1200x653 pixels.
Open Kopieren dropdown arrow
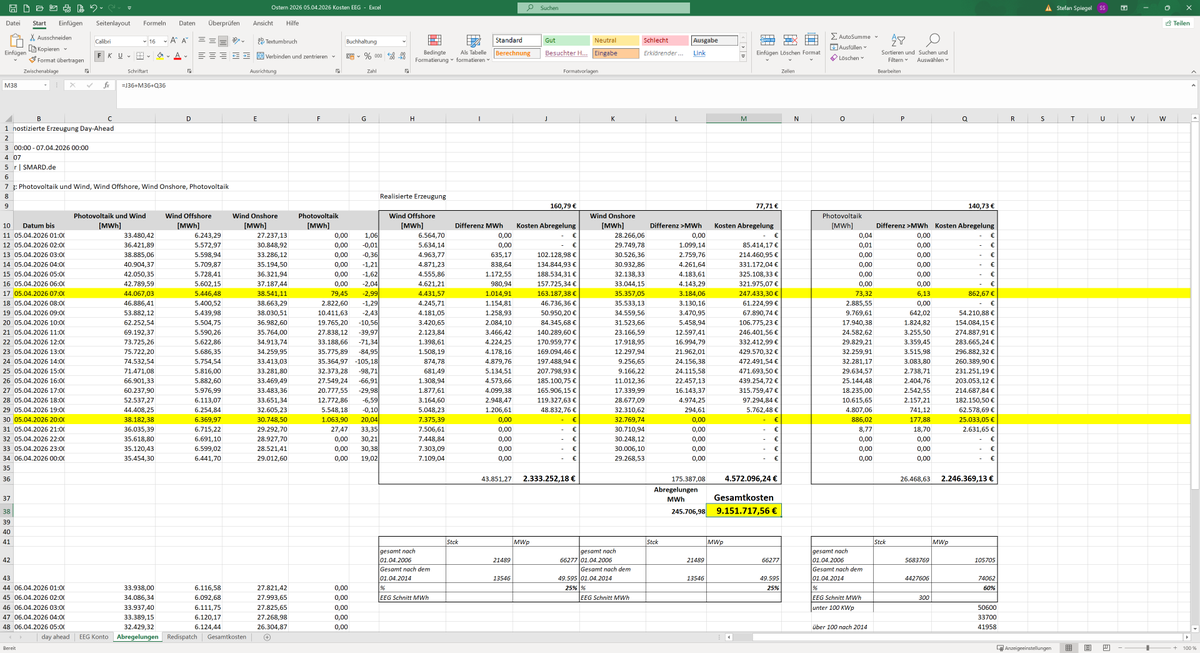(66, 48)
